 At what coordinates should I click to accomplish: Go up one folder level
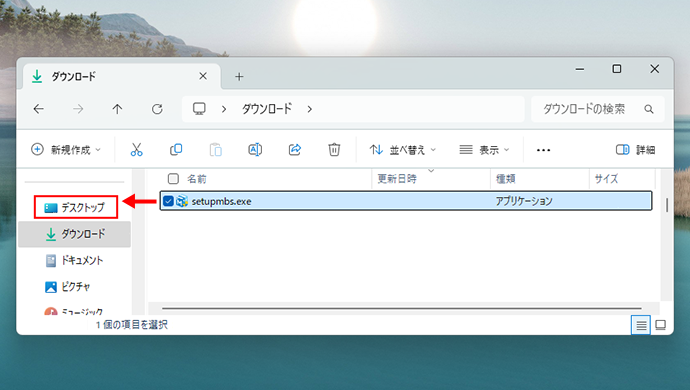[x=117, y=109]
